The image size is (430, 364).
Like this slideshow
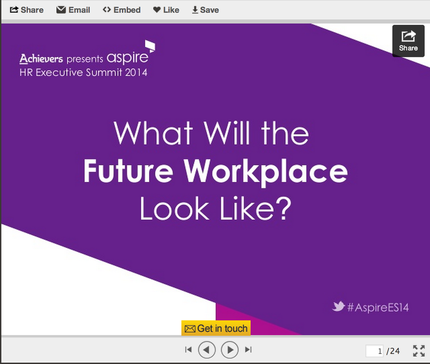pyautogui.click(x=166, y=10)
